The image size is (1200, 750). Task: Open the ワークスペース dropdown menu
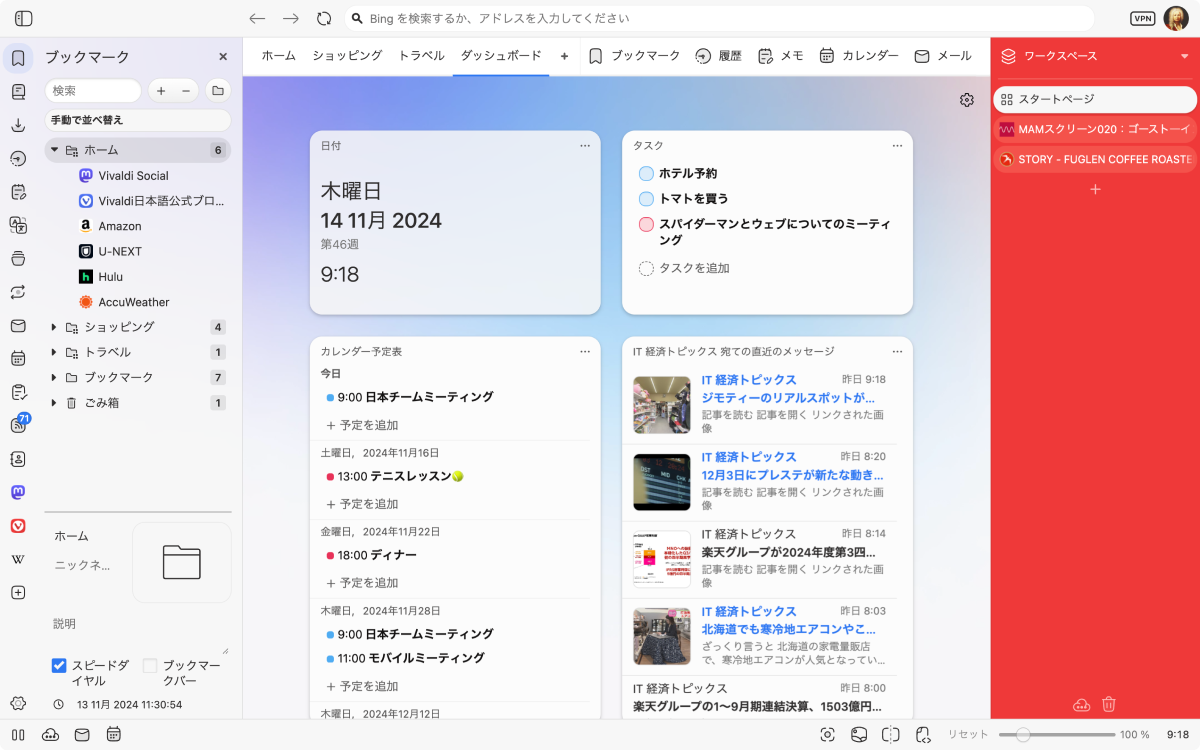1184,57
